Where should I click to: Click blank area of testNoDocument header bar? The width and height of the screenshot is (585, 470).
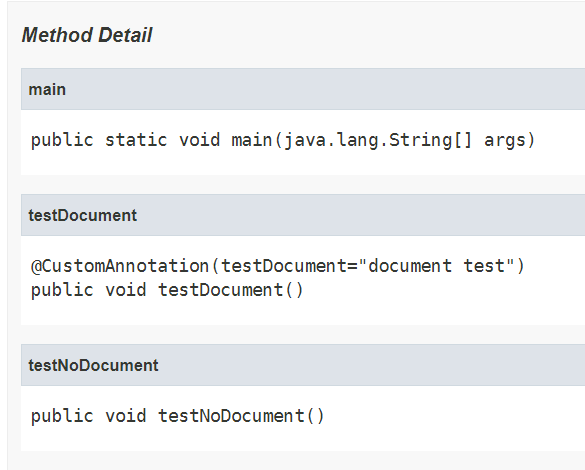[371, 366]
